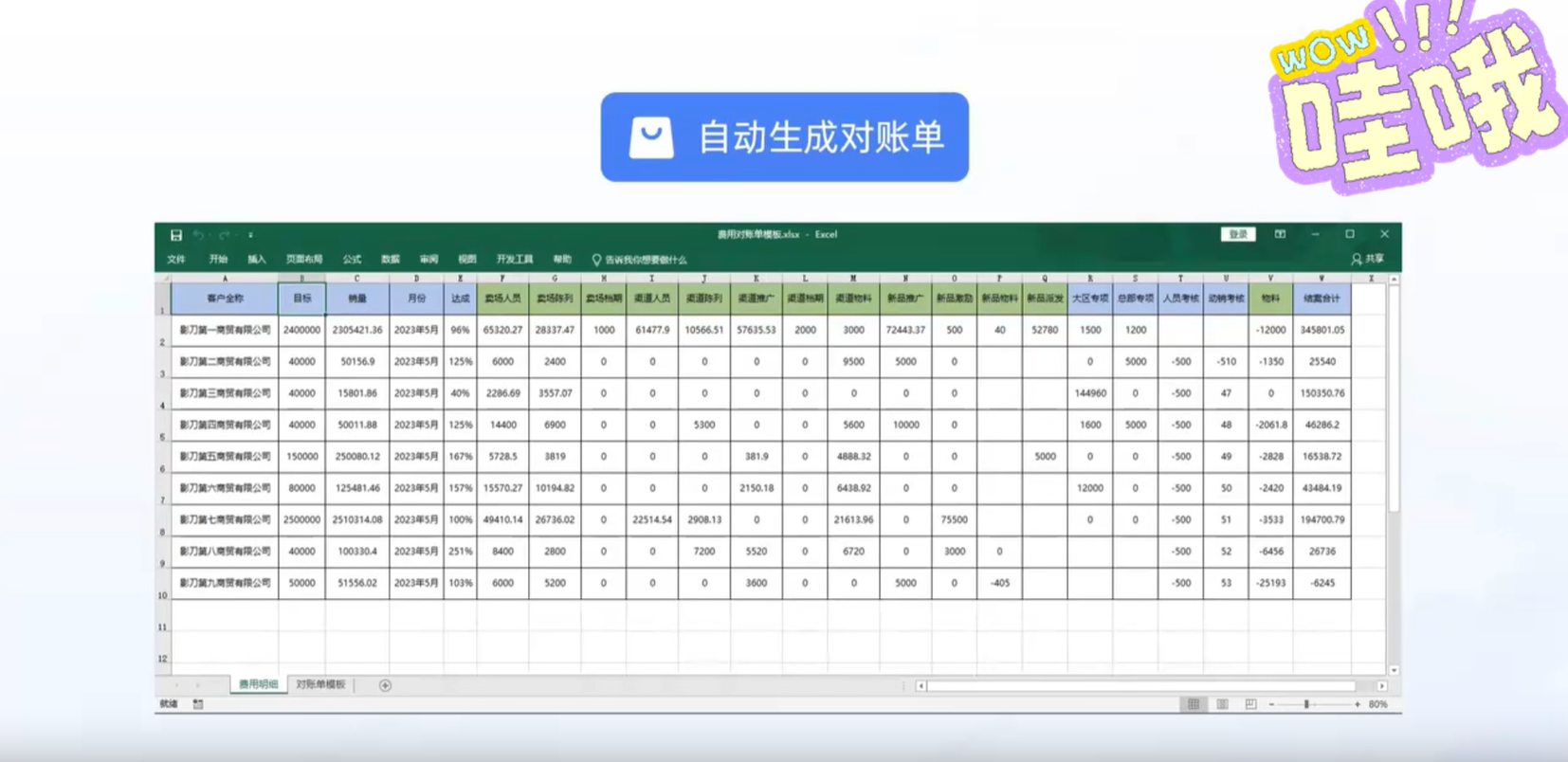Click the 销量 header cell
Image resolution: width=1568 pixels, height=762 pixels.
357,299
